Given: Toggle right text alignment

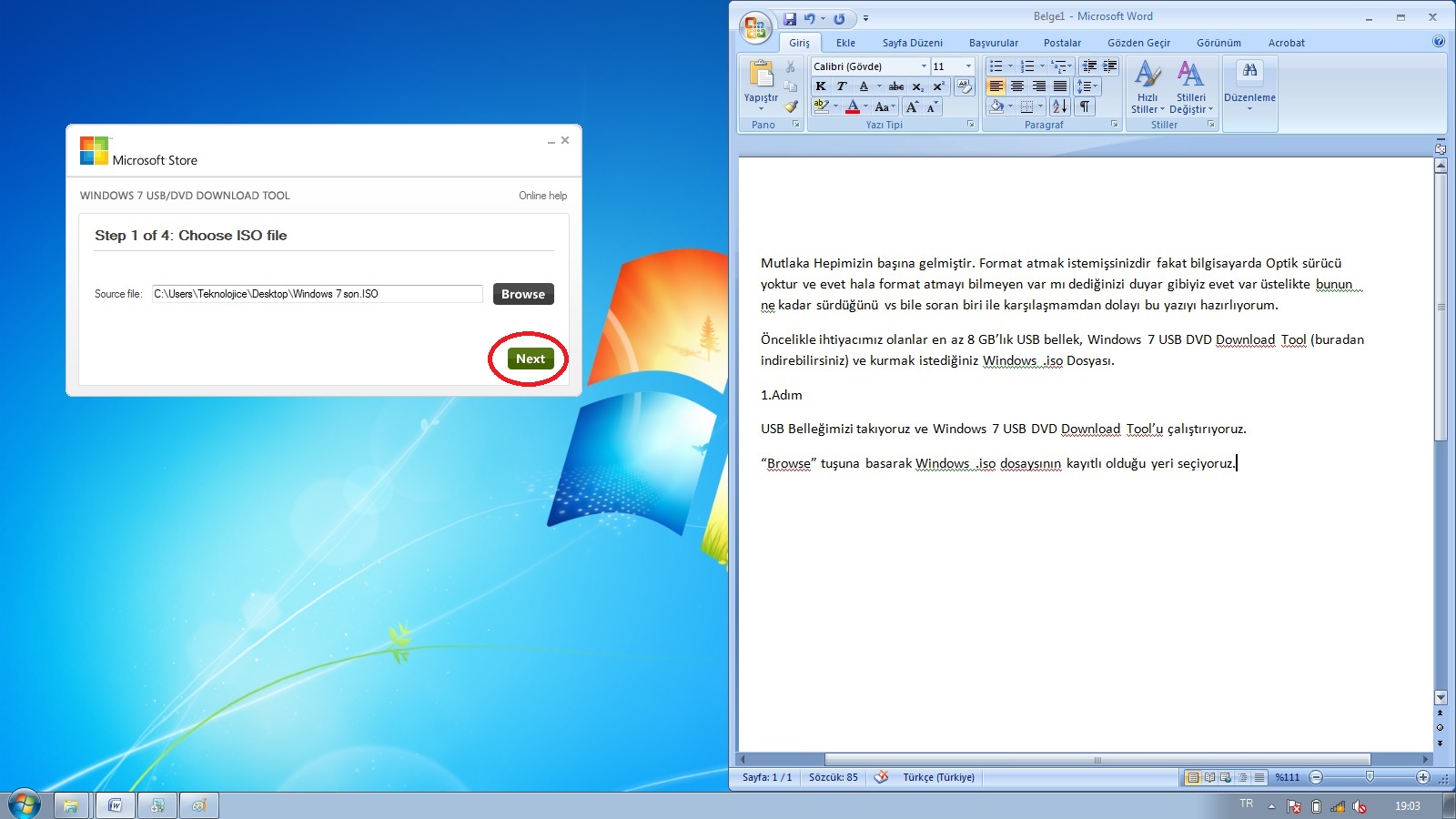Looking at the screenshot, I should pyautogui.click(x=1038, y=86).
